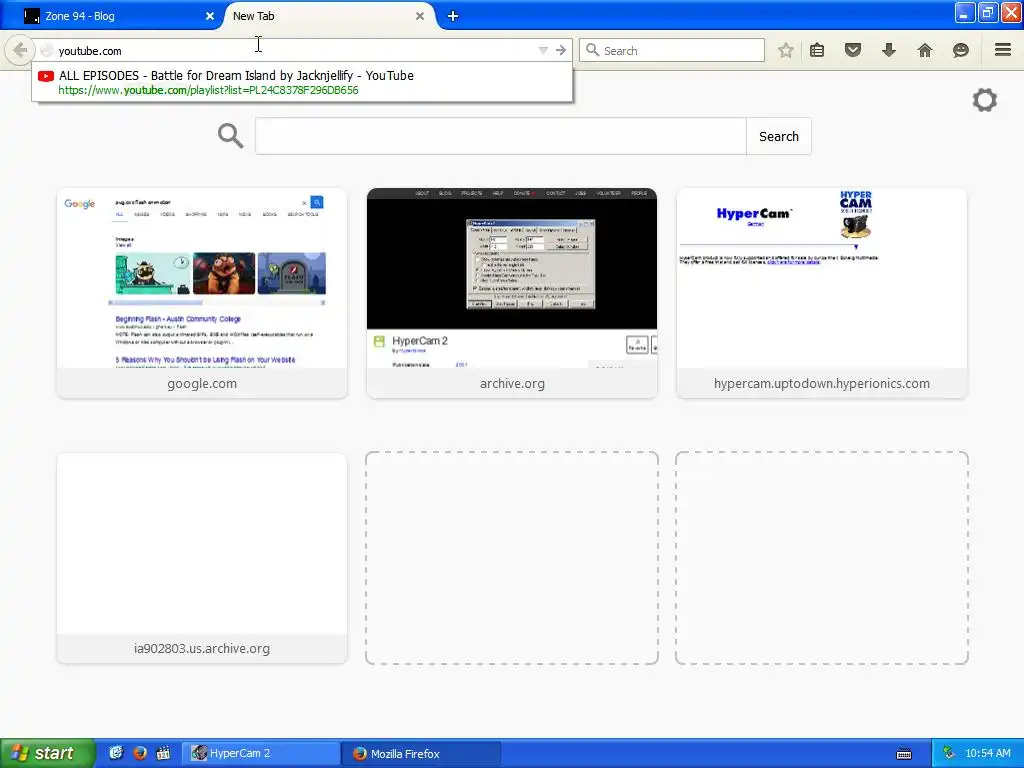Click the google.com tile label
Image resolution: width=1024 pixels, height=768 pixels.
tap(202, 383)
